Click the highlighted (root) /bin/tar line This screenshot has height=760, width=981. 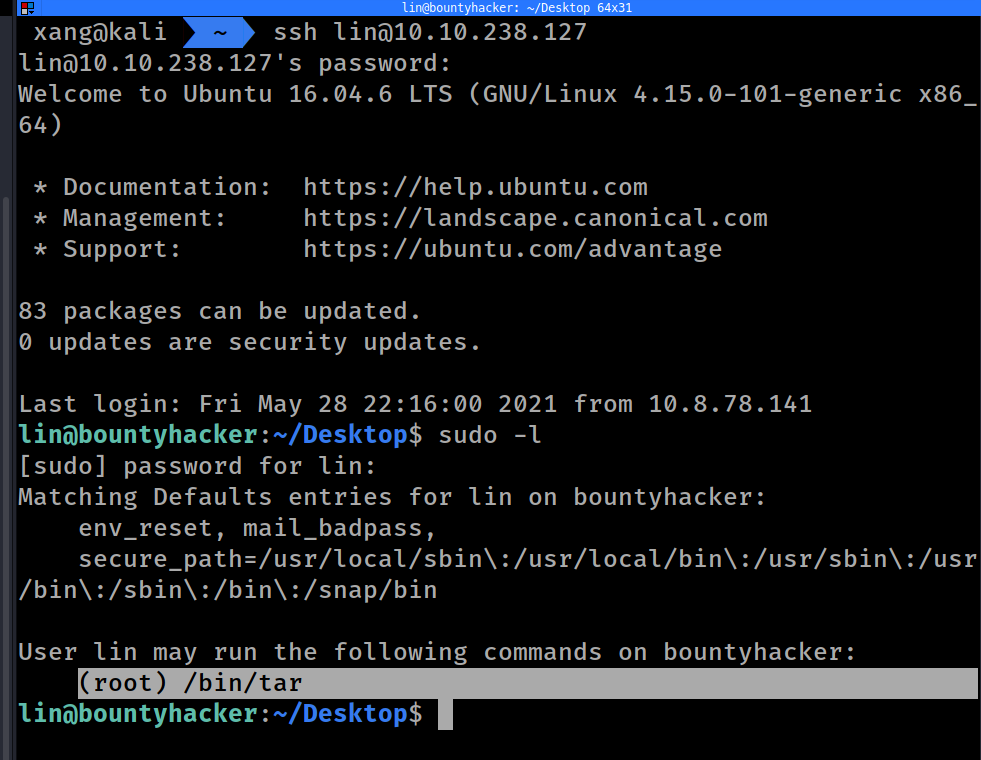pyautogui.click(x=190, y=684)
